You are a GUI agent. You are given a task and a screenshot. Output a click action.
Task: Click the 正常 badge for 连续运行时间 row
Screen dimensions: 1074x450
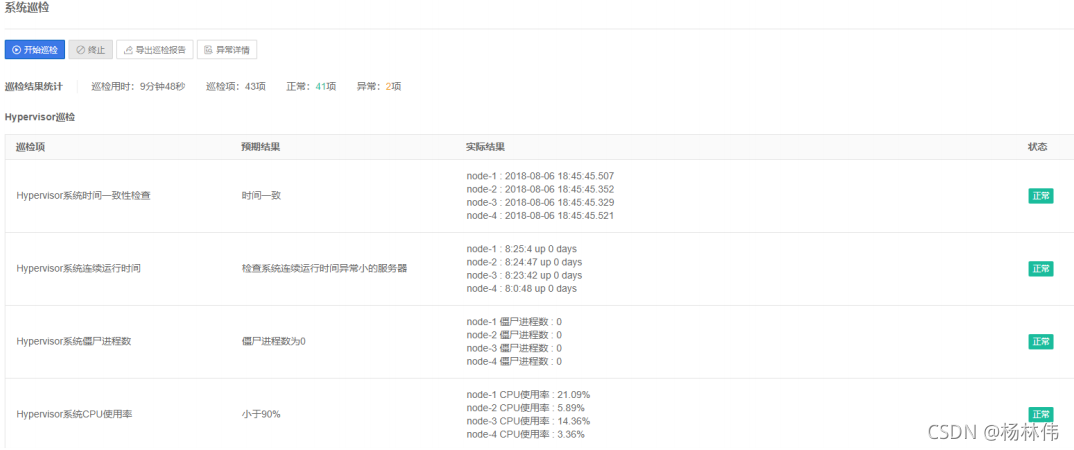click(x=1040, y=268)
